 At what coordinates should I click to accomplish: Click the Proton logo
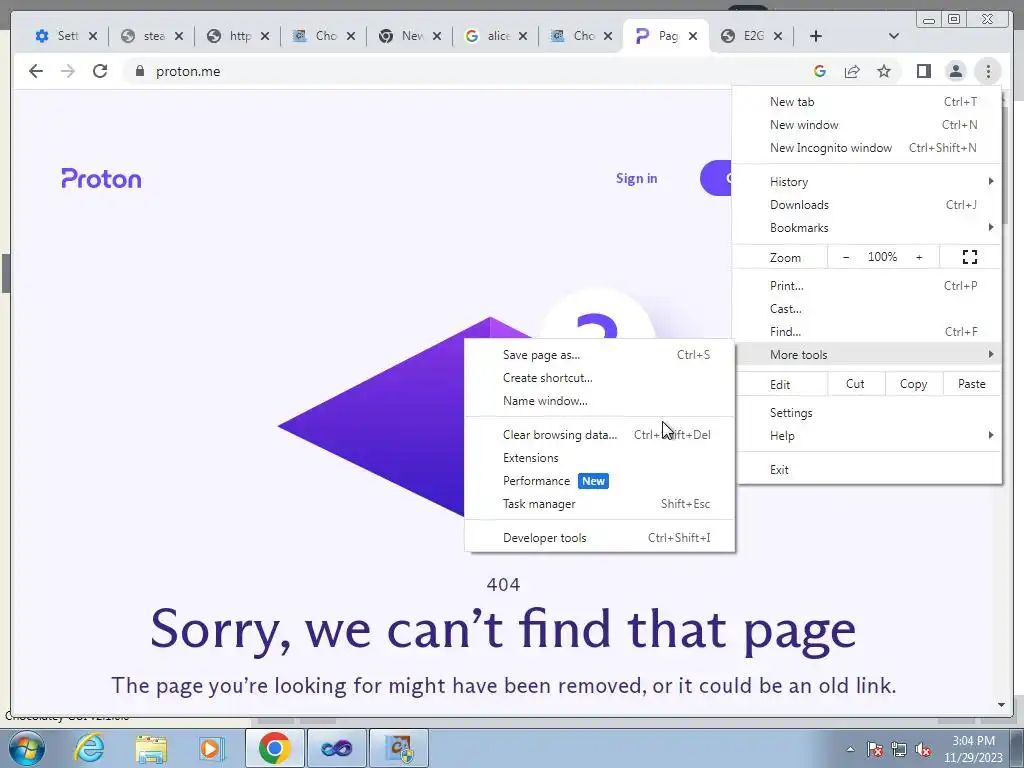click(101, 178)
